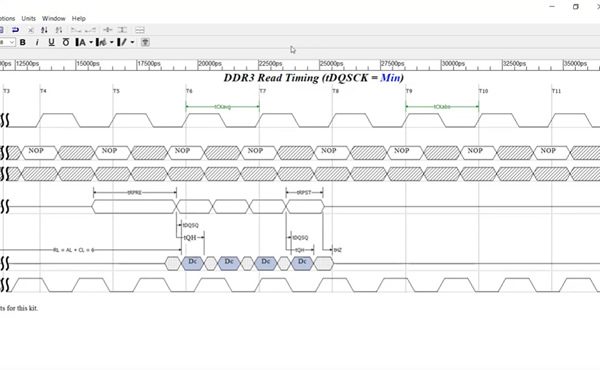600x370 pixels.
Task: Click the 20000ps mark on ruler
Action: pyautogui.click(x=210, y=64)
